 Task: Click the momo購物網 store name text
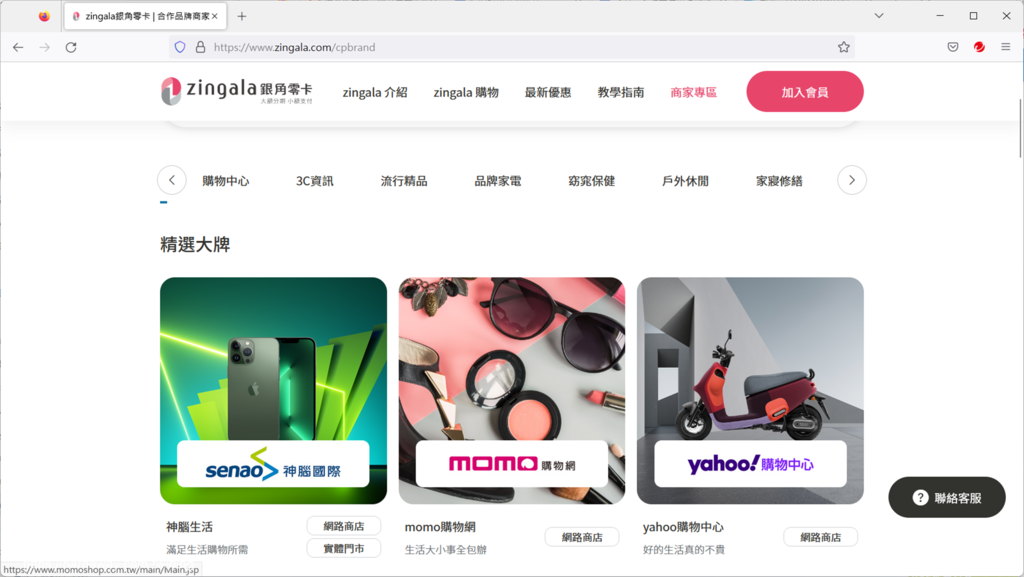click(x=440, y=527)
